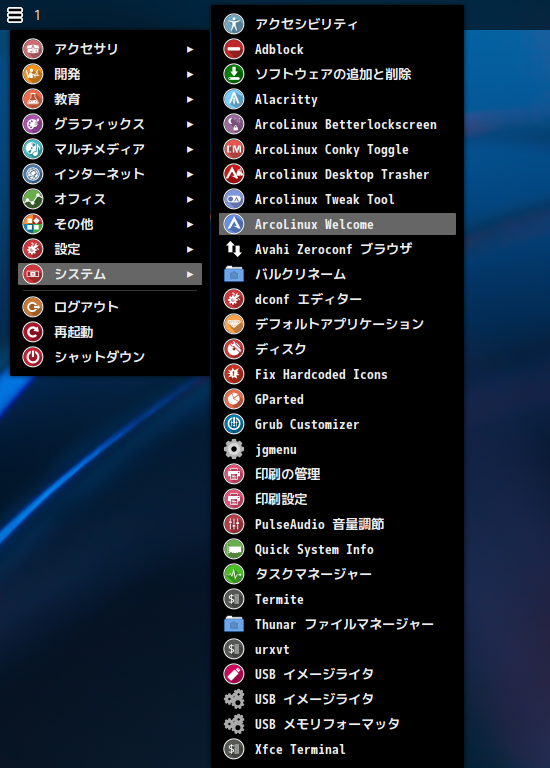Screen dimensions: 550x768
Task: Click the アクセサリ category icon
Action: (x=33, y=49)
